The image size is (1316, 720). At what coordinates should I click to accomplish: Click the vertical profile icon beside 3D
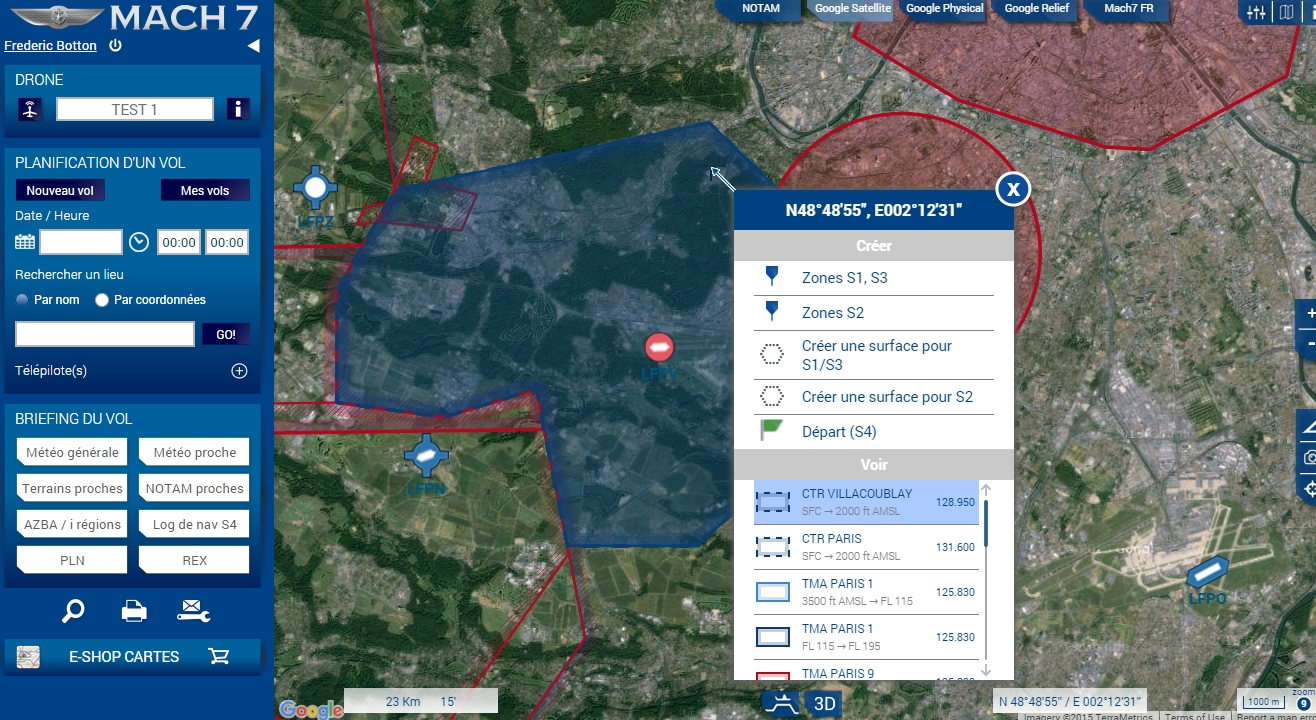pyautogui.click(x=783, y=703)
